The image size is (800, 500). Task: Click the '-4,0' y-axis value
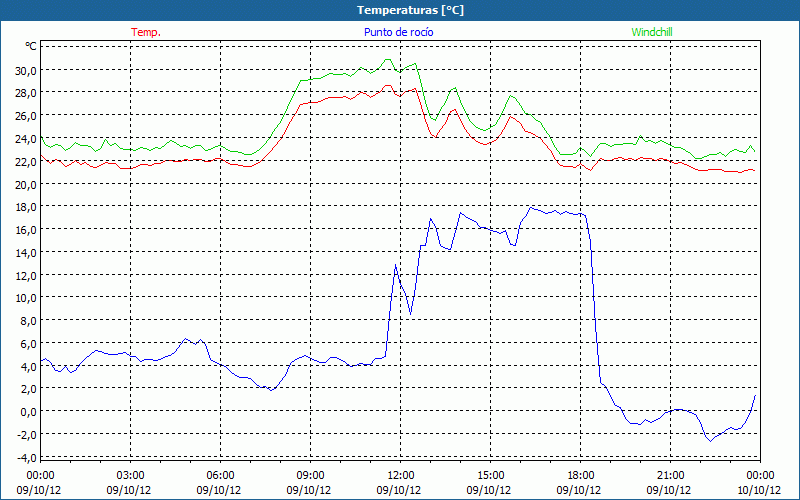pos(27,457)
